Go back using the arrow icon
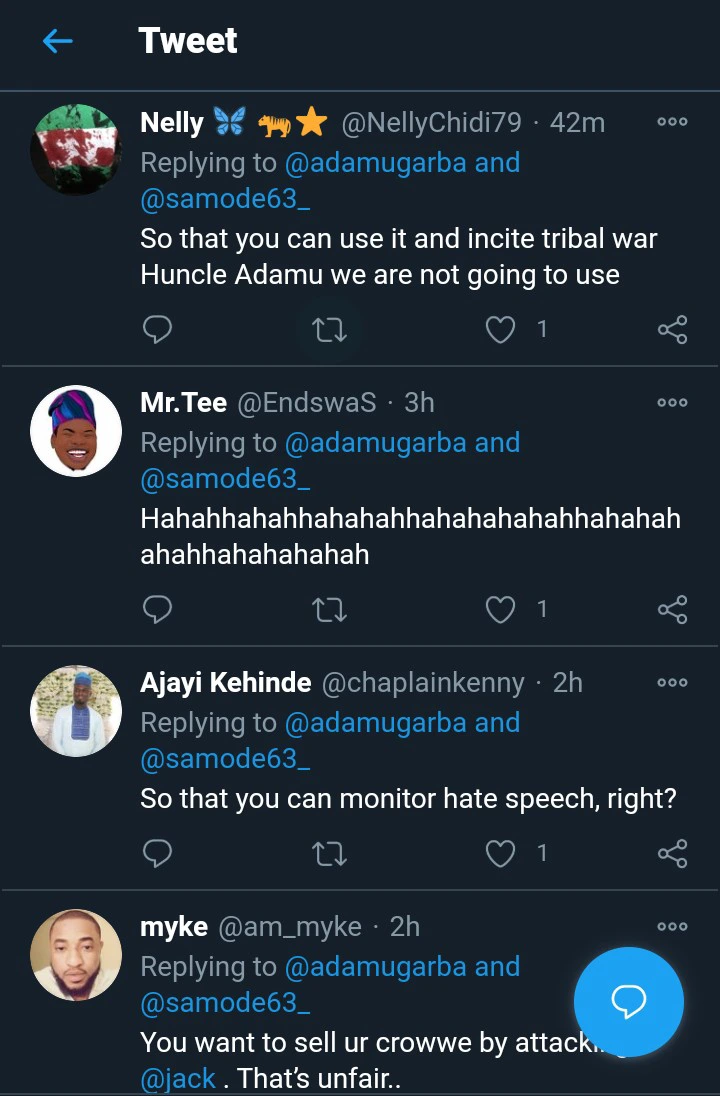720x1096 pixels. 58,41
